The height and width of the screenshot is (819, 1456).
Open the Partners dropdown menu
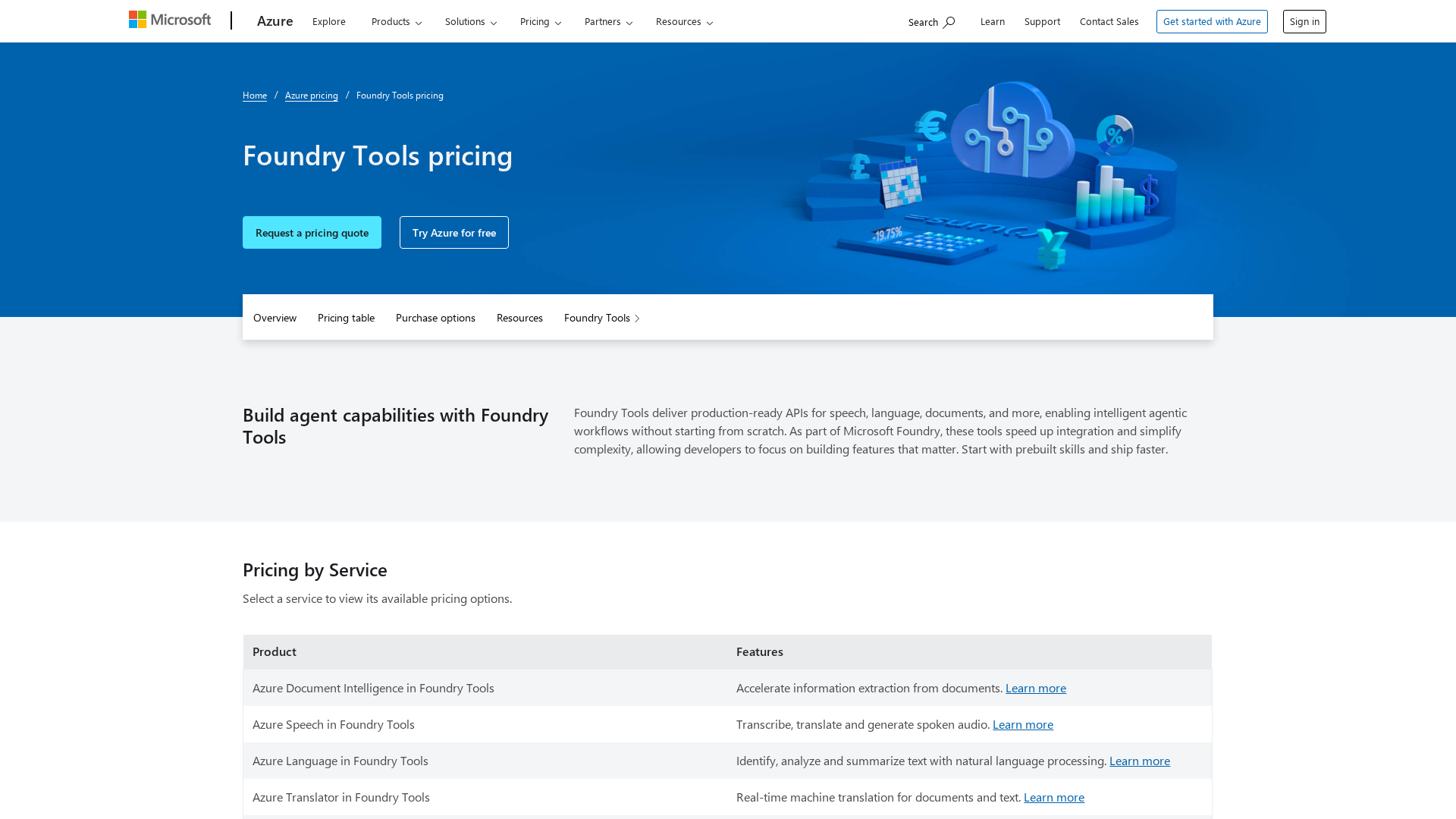pos(608,22)
